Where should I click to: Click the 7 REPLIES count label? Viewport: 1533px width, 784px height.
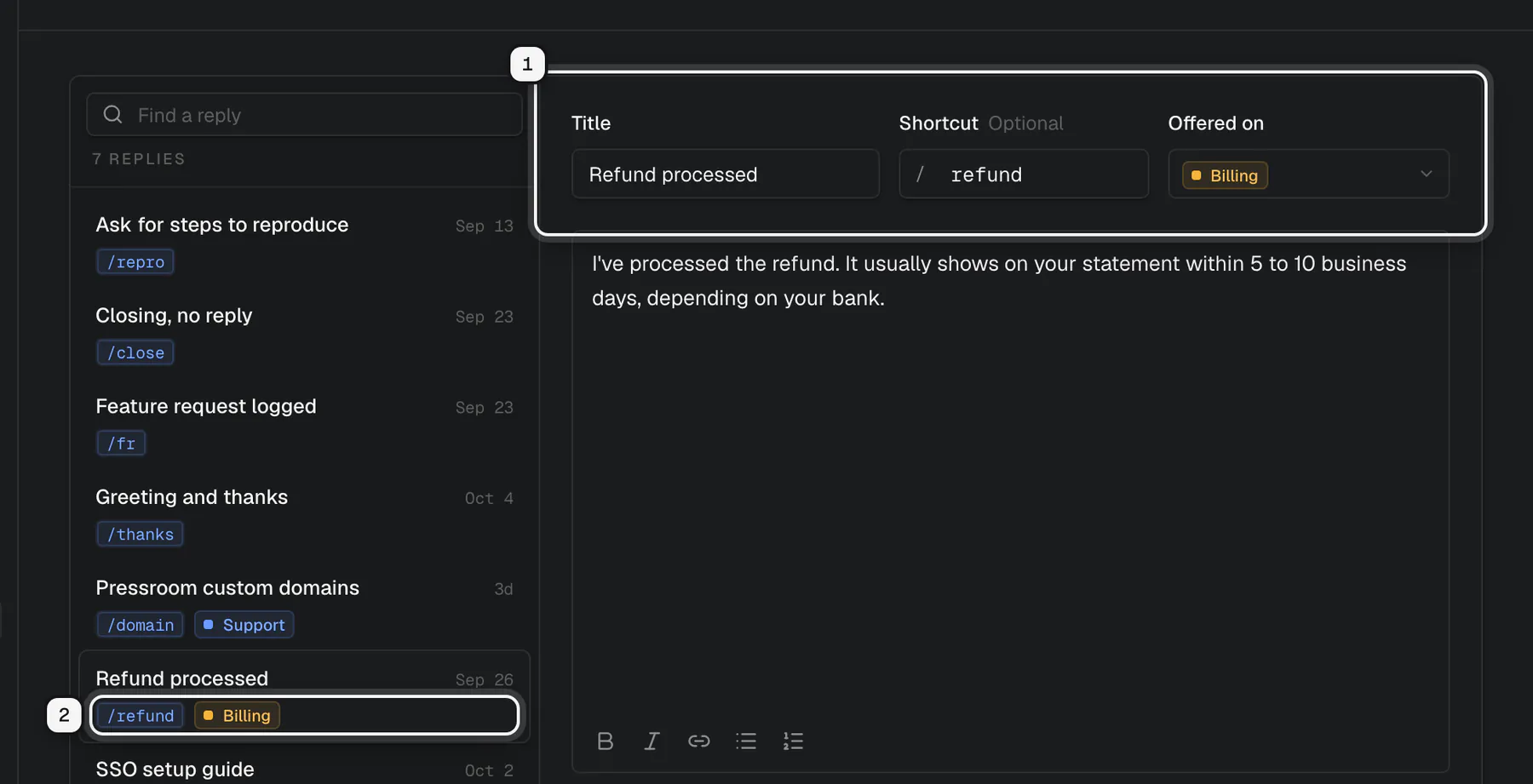(x=138, y=159)
